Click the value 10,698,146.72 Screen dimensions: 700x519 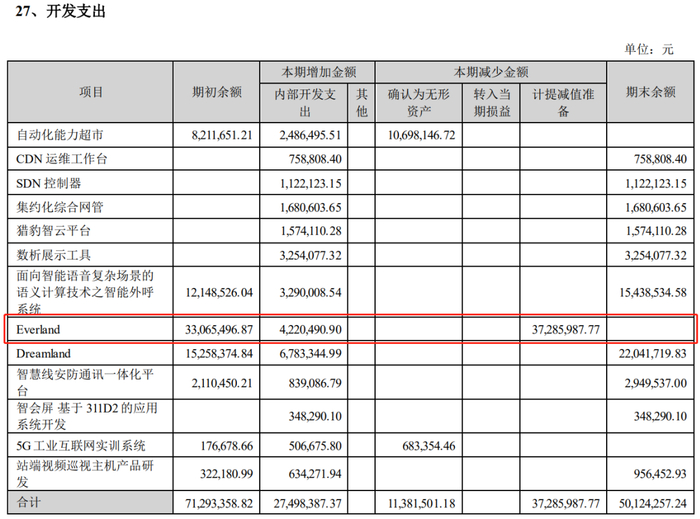(421, 135)
